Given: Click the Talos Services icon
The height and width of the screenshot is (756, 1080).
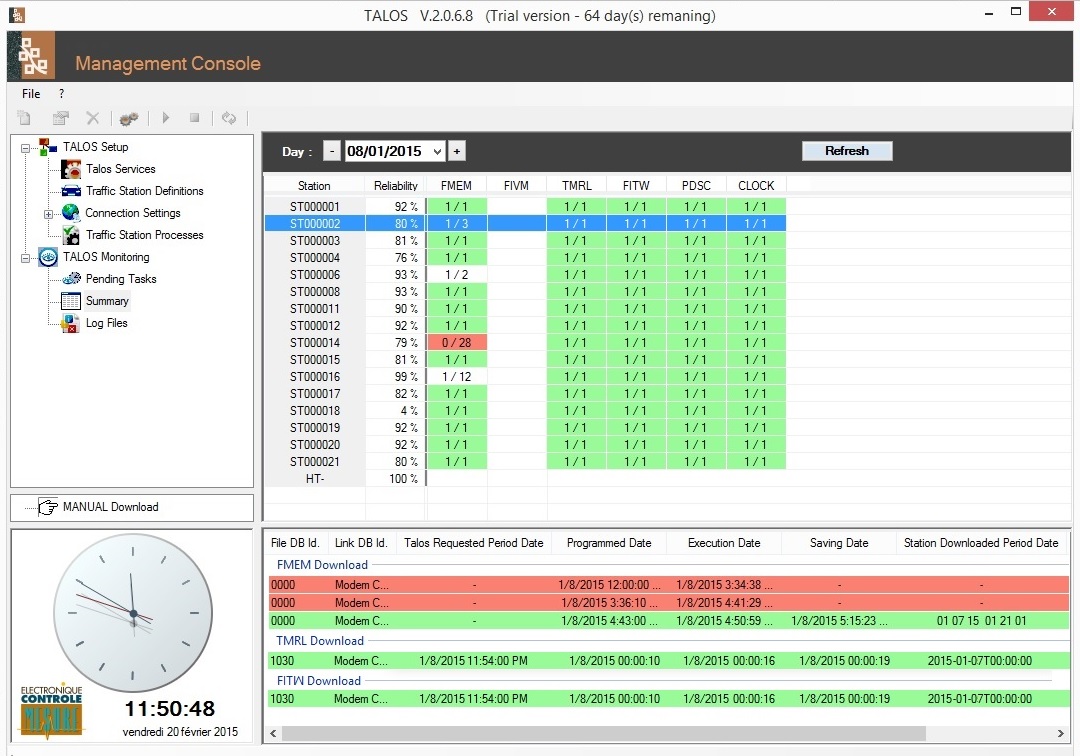Looking at the screenshot, I should click(x=71, y=169).
